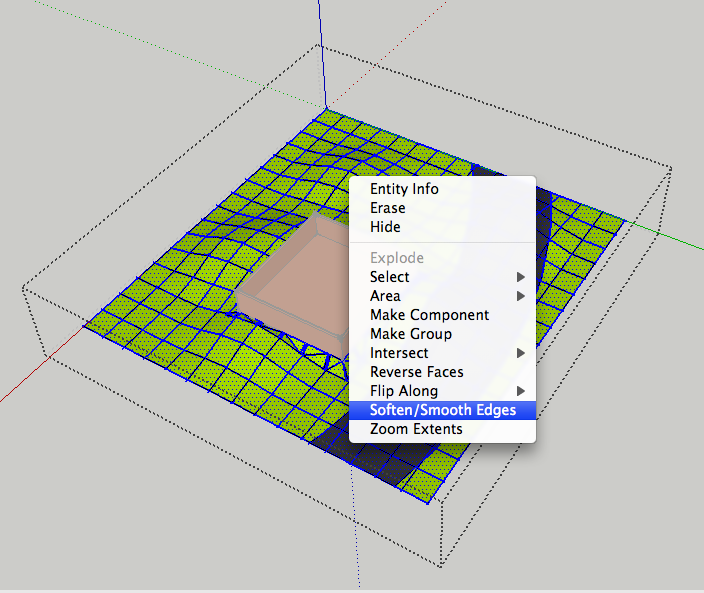
Task: Click Make Group in the context menu
Action: click(x=410, y=334)
